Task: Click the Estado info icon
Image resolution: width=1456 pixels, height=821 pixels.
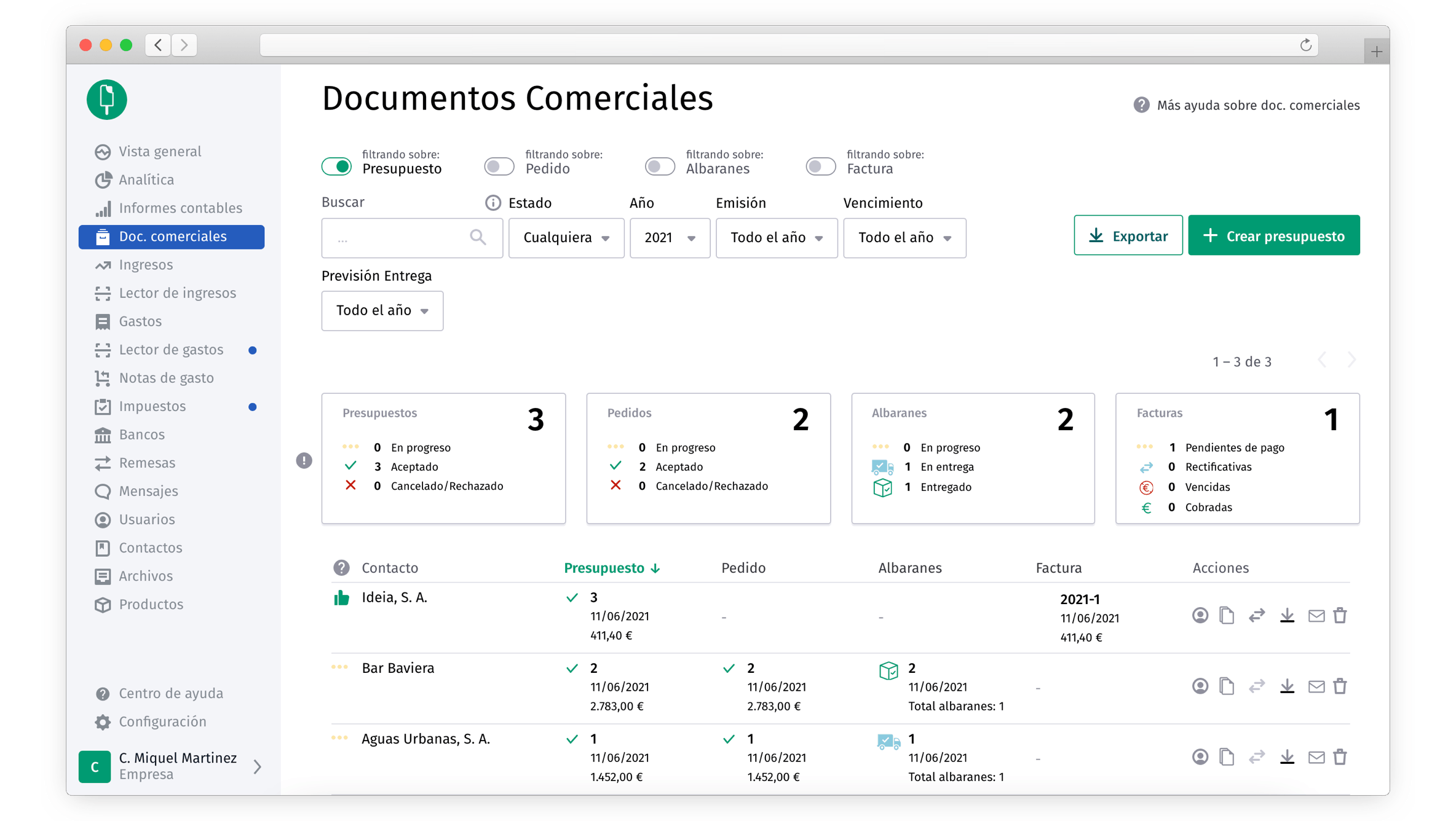Action: 493,203
